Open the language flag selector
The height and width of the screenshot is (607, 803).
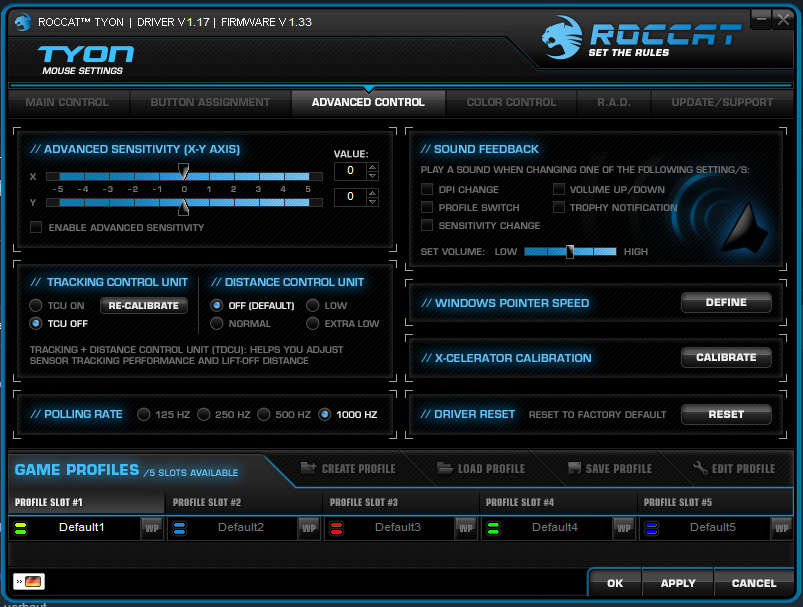coord(29,581)
